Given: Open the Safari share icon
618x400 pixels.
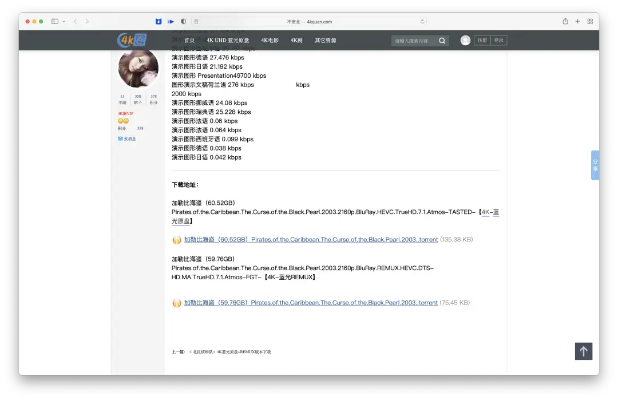Looking at the screenshot, I should (x=565, y=21).
